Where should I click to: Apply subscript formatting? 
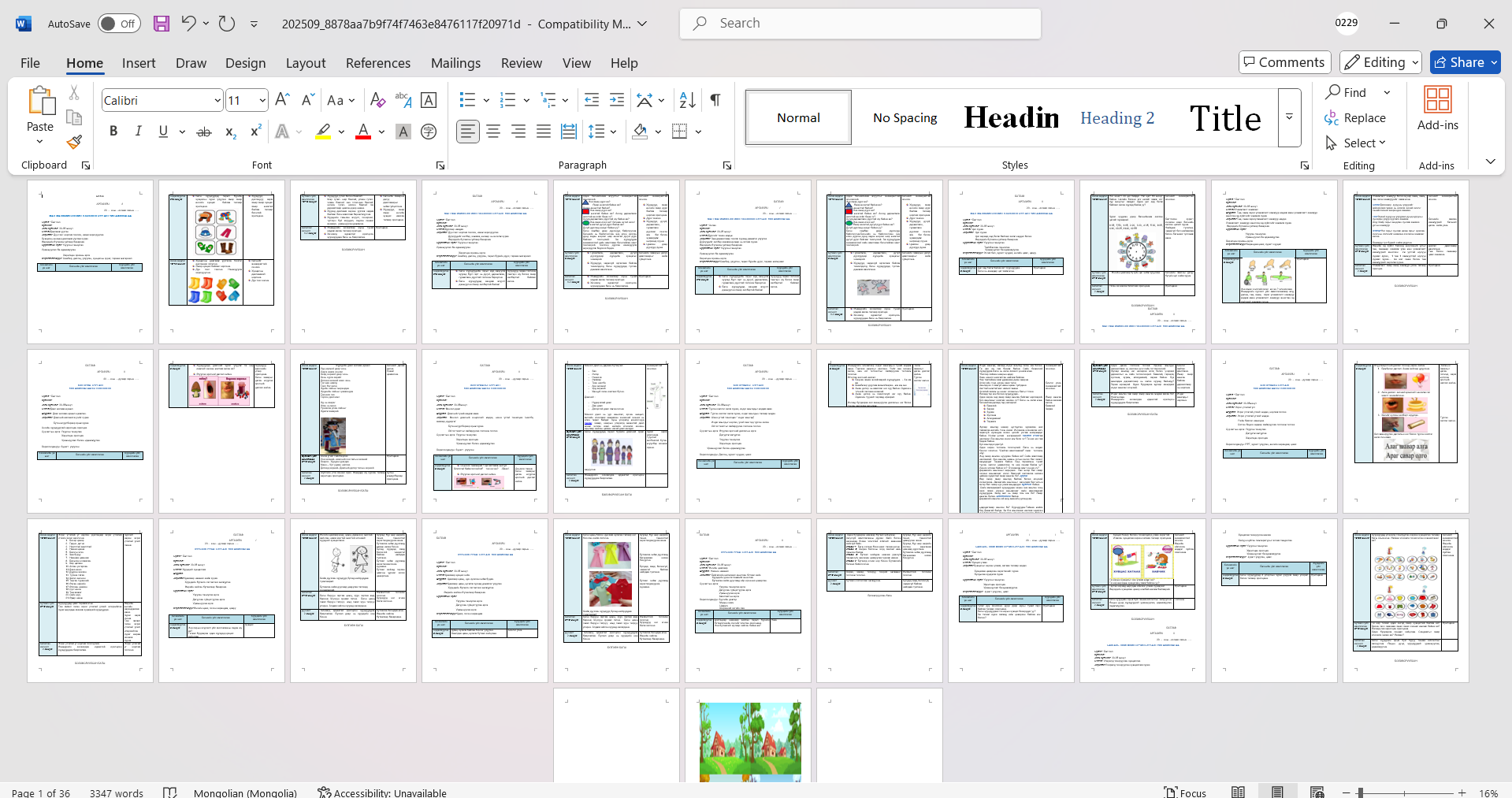(x=230, y=132)
